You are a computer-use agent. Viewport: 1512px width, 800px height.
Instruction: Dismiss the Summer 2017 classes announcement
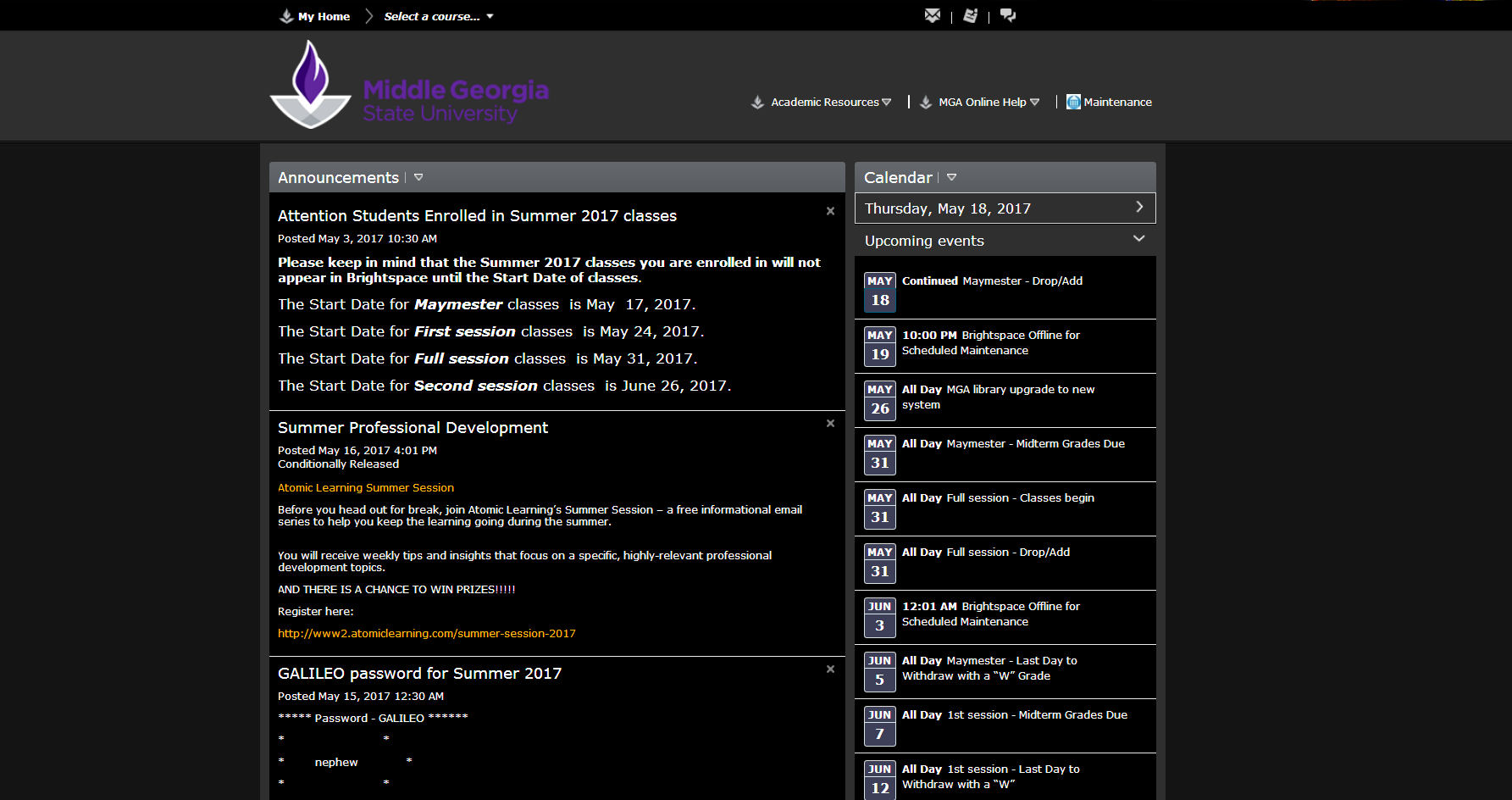(x=830, y=211)
